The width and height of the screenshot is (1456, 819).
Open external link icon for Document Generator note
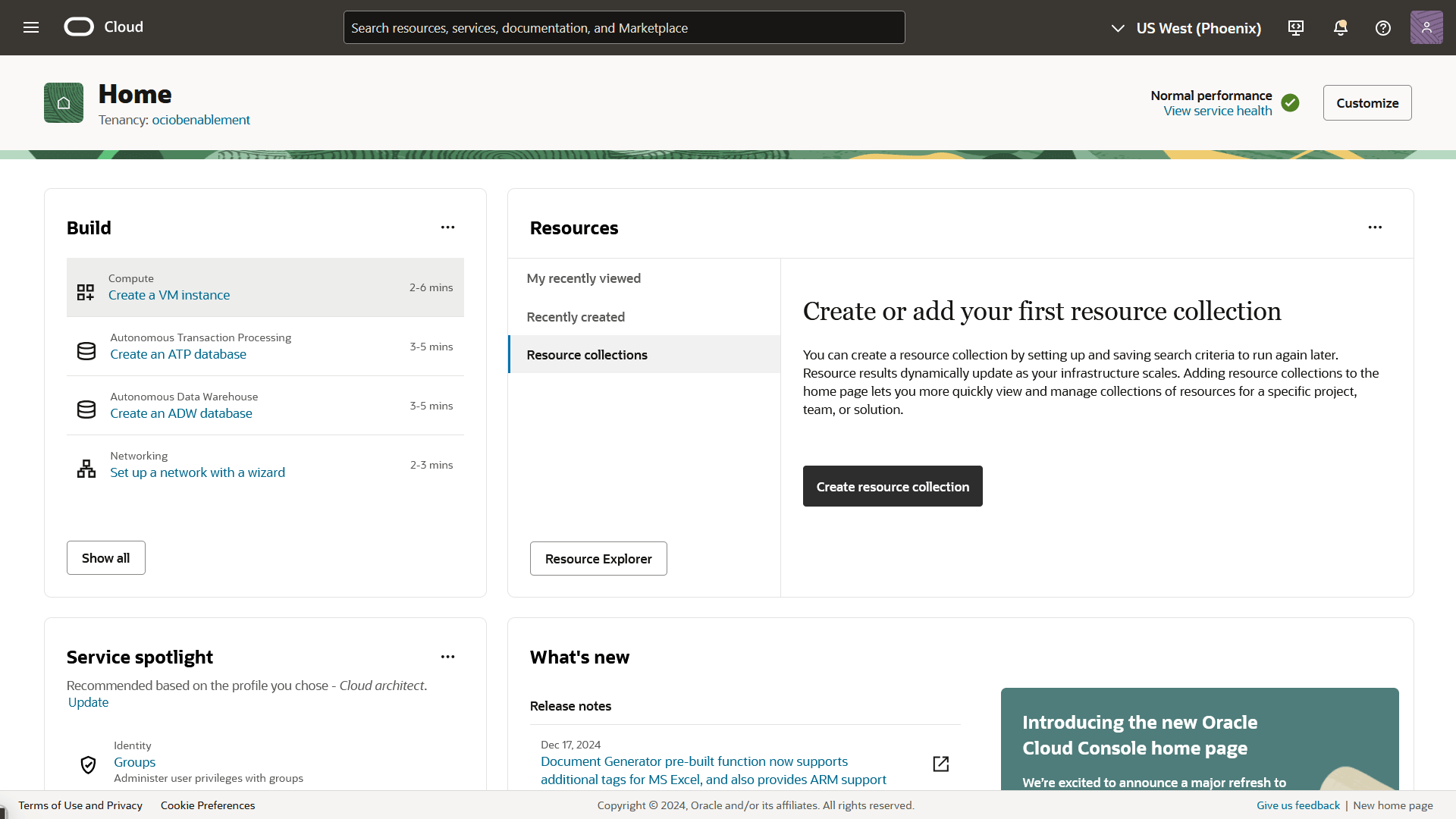coord(940,764)
